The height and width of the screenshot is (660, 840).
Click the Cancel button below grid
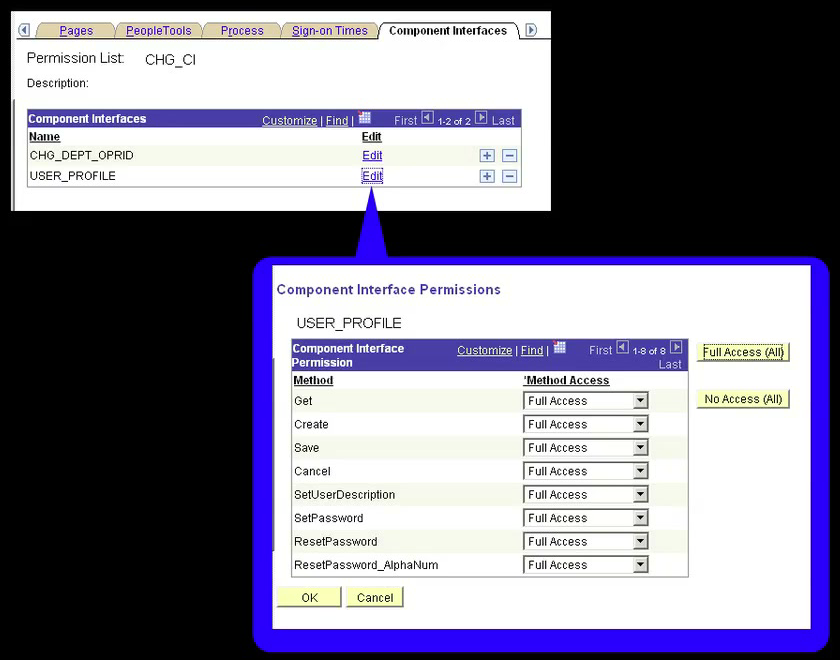pyautogui.click(x=374, y=597)
